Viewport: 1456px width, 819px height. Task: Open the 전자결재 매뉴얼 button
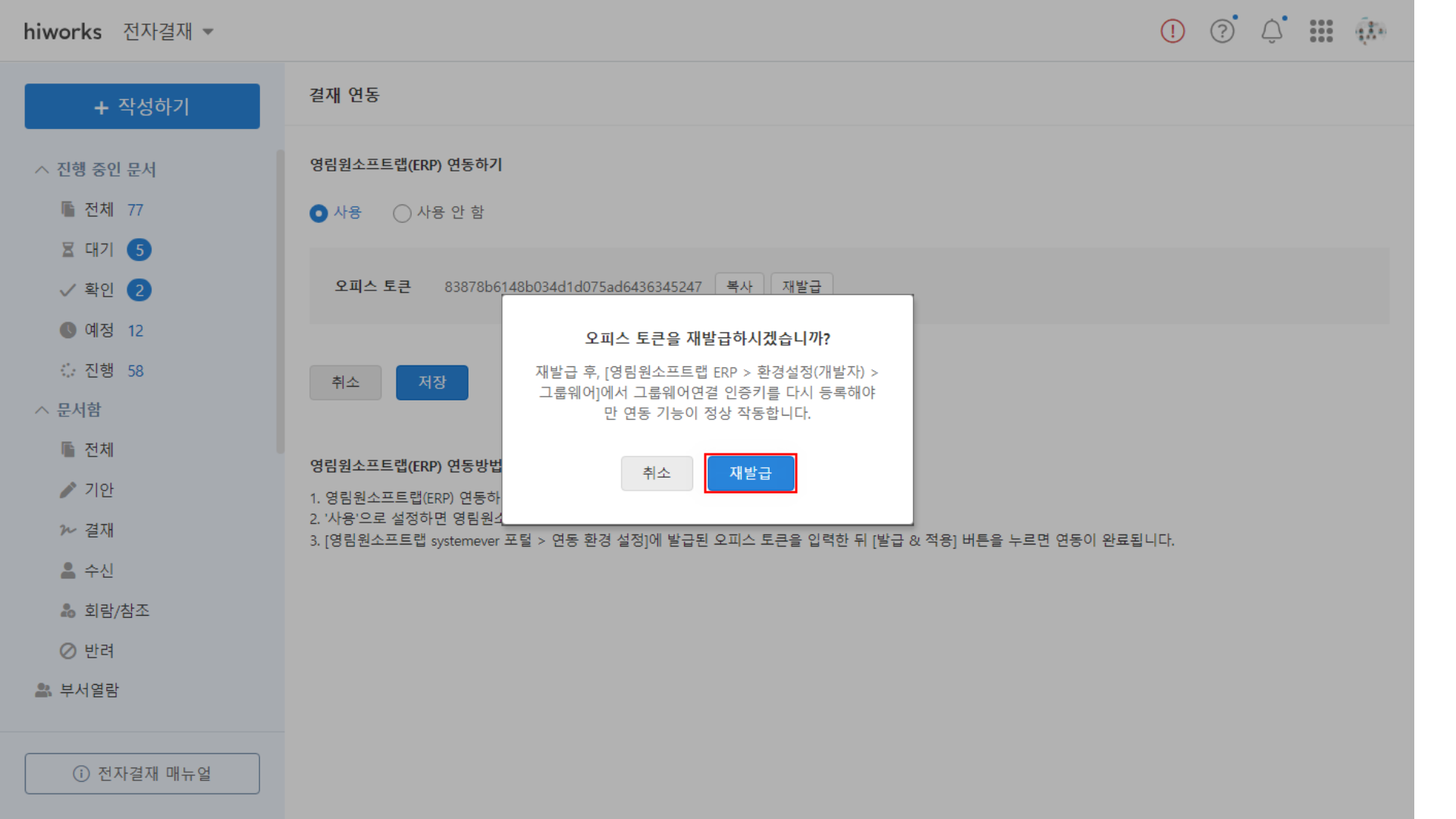click(143, 773)
